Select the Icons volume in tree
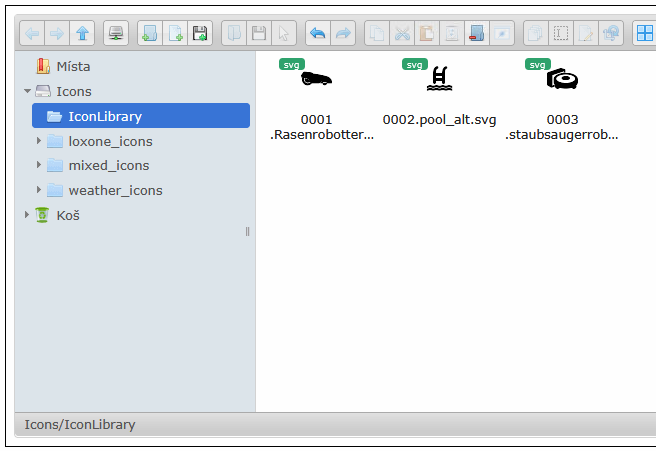Screen dimensions: 656x451 tap(63, 91)
